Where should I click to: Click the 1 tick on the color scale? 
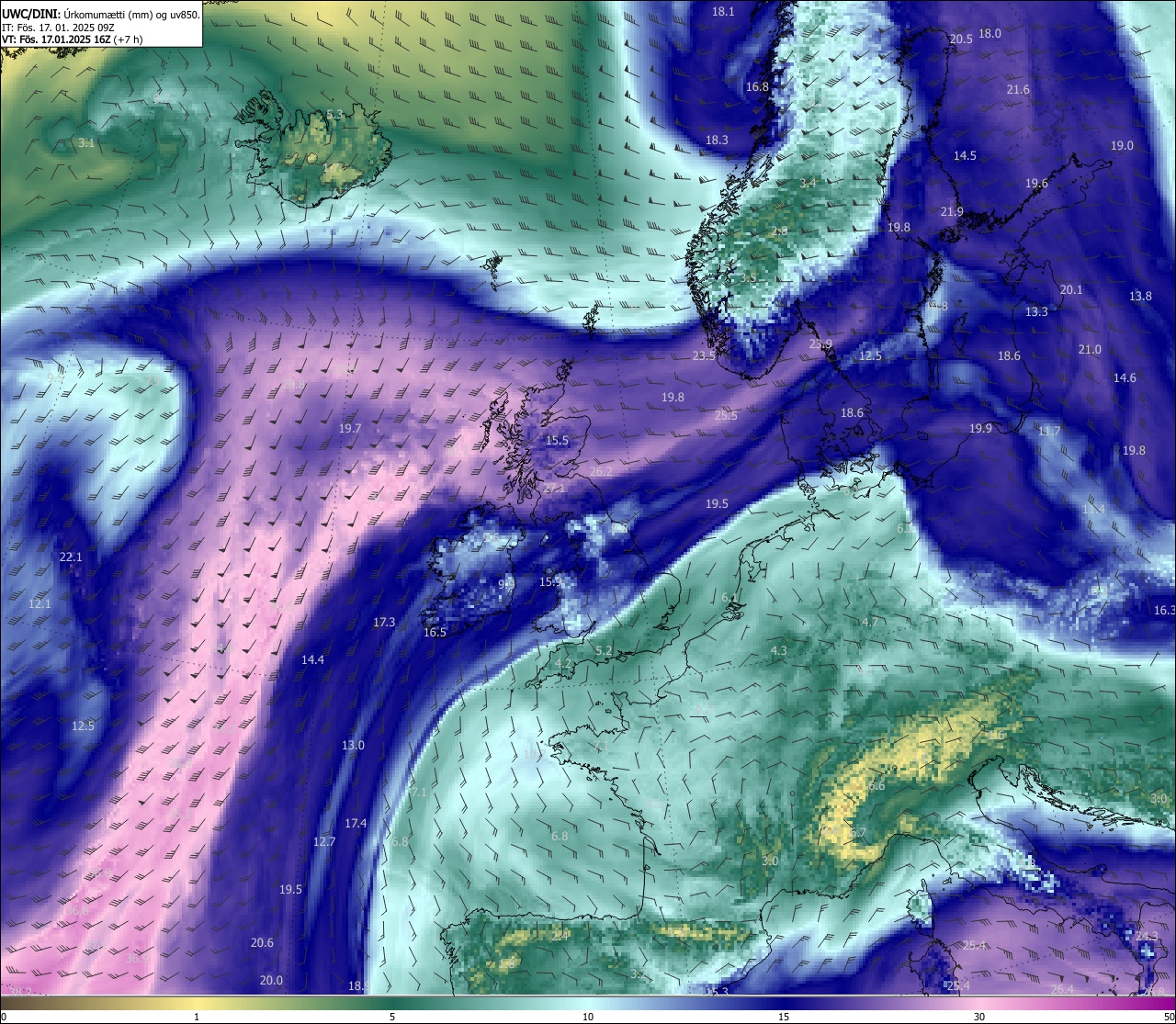coord(197,1017)
